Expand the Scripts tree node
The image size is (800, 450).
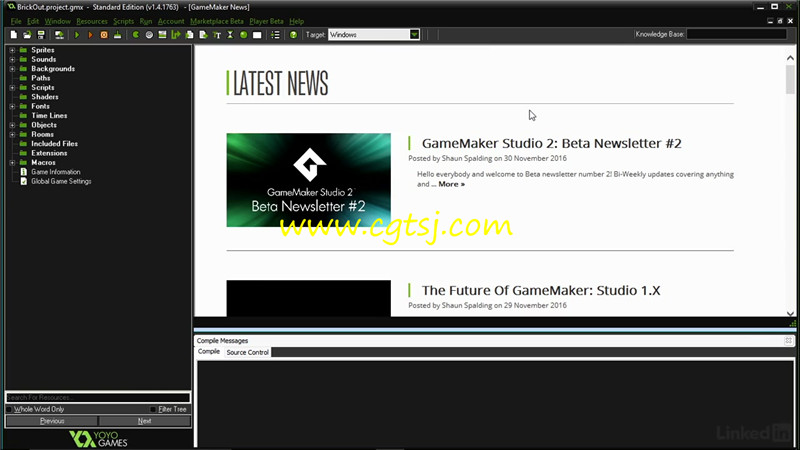coord(12,87)
